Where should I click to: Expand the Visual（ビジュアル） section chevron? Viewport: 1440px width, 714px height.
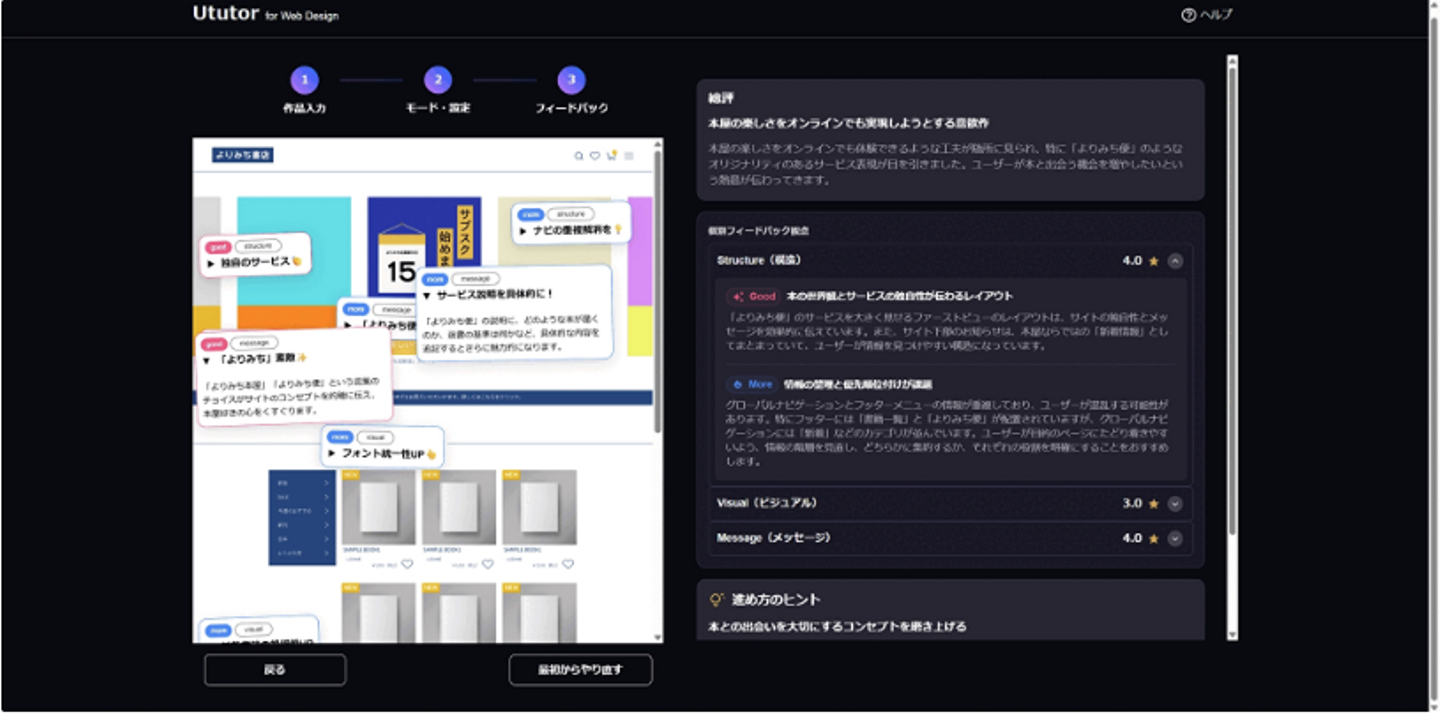click(x=1175, y=504)
